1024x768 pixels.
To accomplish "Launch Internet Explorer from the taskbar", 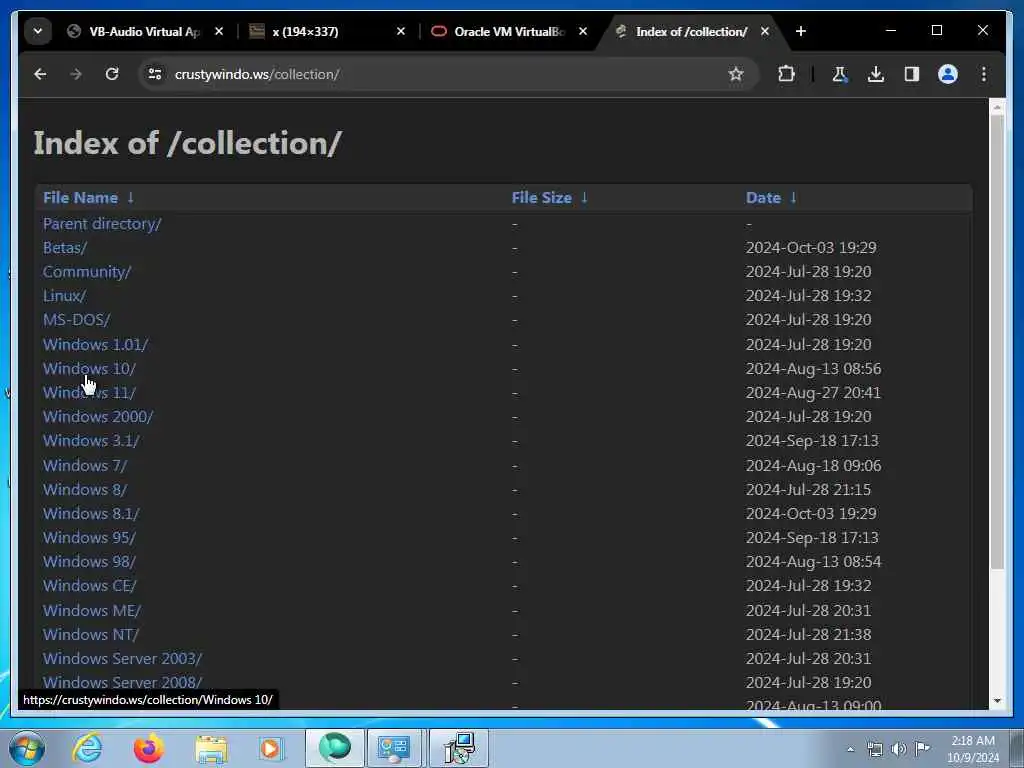I will [x=88, y=748].
